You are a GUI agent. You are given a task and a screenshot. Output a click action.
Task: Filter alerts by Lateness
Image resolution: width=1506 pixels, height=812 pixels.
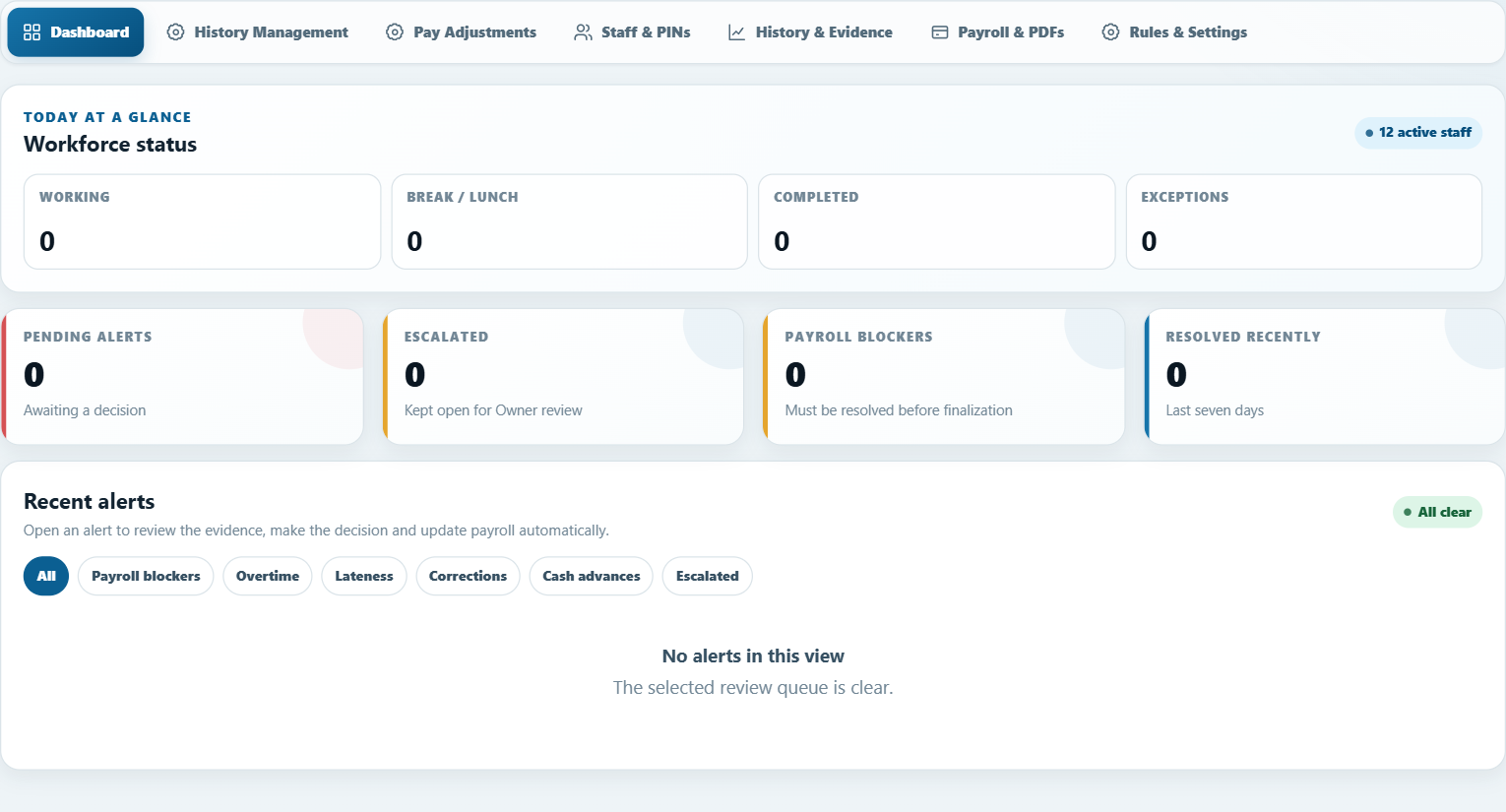tap(364, 576)
